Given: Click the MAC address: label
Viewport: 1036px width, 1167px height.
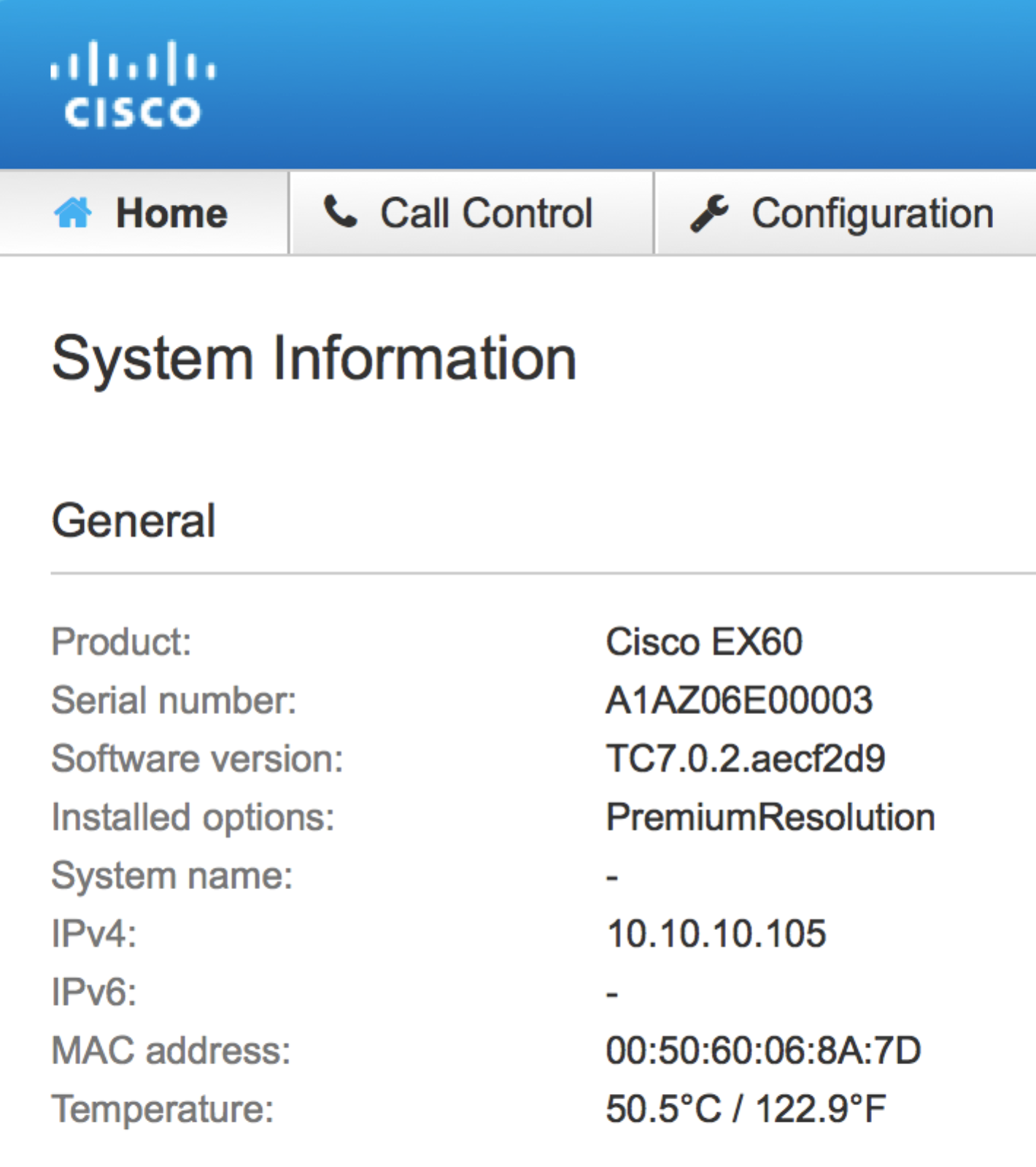Looking at the screenshot, I should click(171, 1051).
